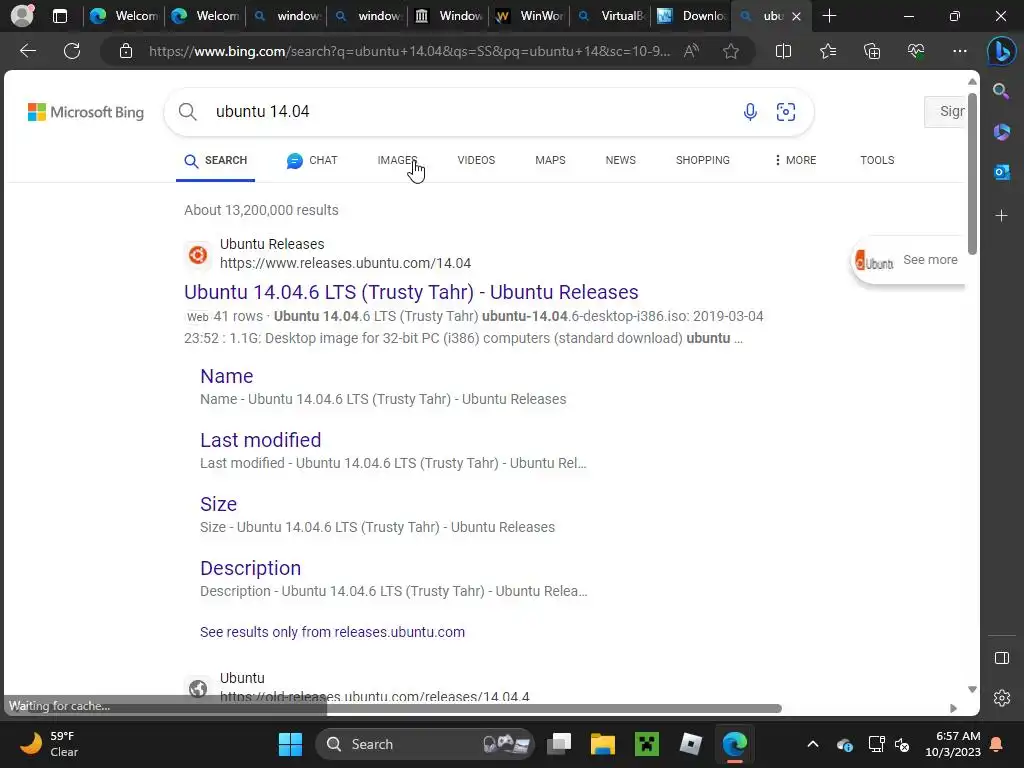This screenshot has width=1024, height=768.
Task: Open File Explorer from taskbar
Action: (x=602, y=744)
